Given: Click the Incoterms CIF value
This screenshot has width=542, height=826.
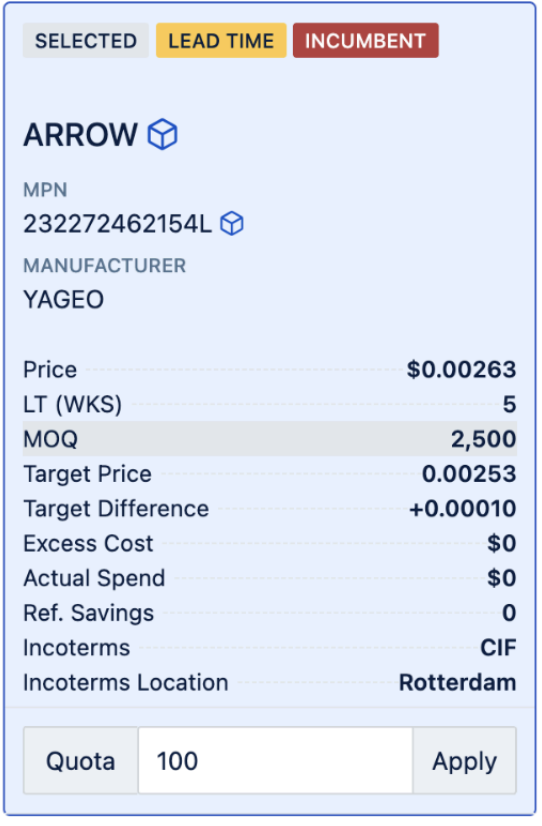Looking at the screenshot, I should pyautogui.click(x=498, y=648).
